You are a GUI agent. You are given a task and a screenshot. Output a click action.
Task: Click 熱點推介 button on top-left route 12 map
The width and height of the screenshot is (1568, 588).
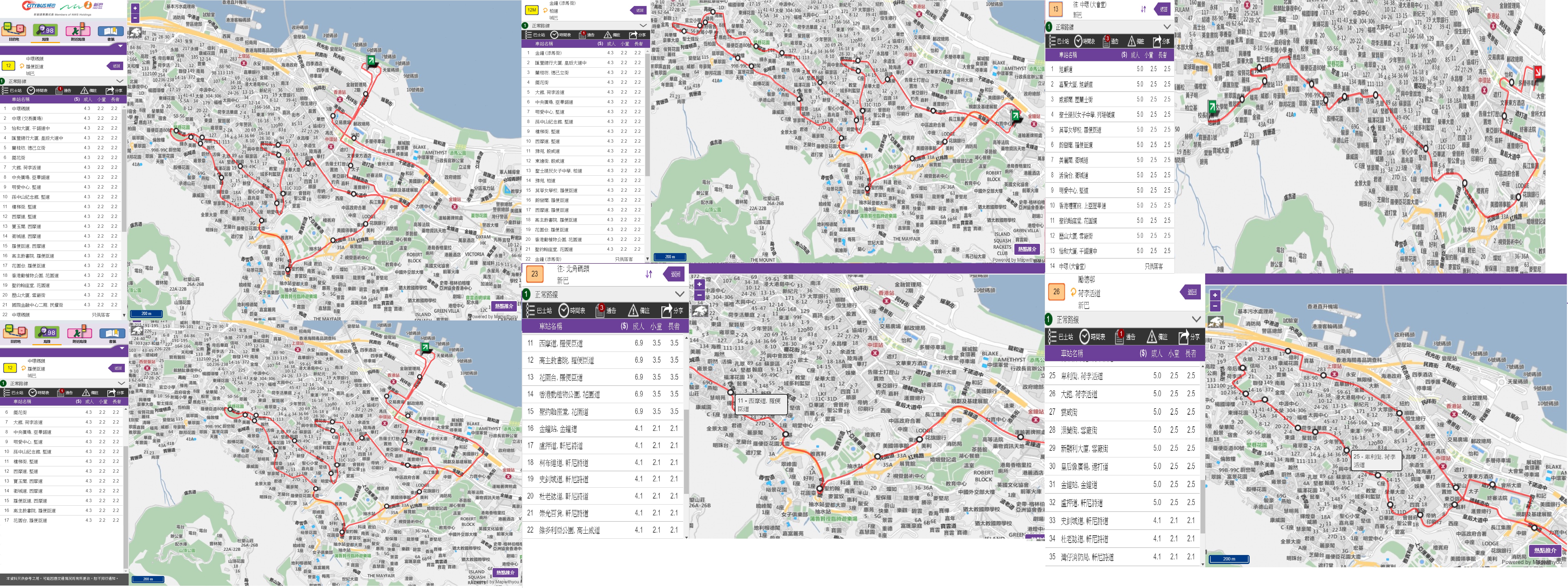(x=503, y=306)
